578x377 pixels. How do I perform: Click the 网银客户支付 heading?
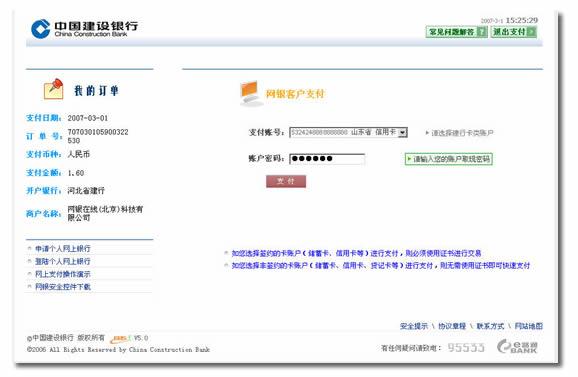click(x=295, y=94)
